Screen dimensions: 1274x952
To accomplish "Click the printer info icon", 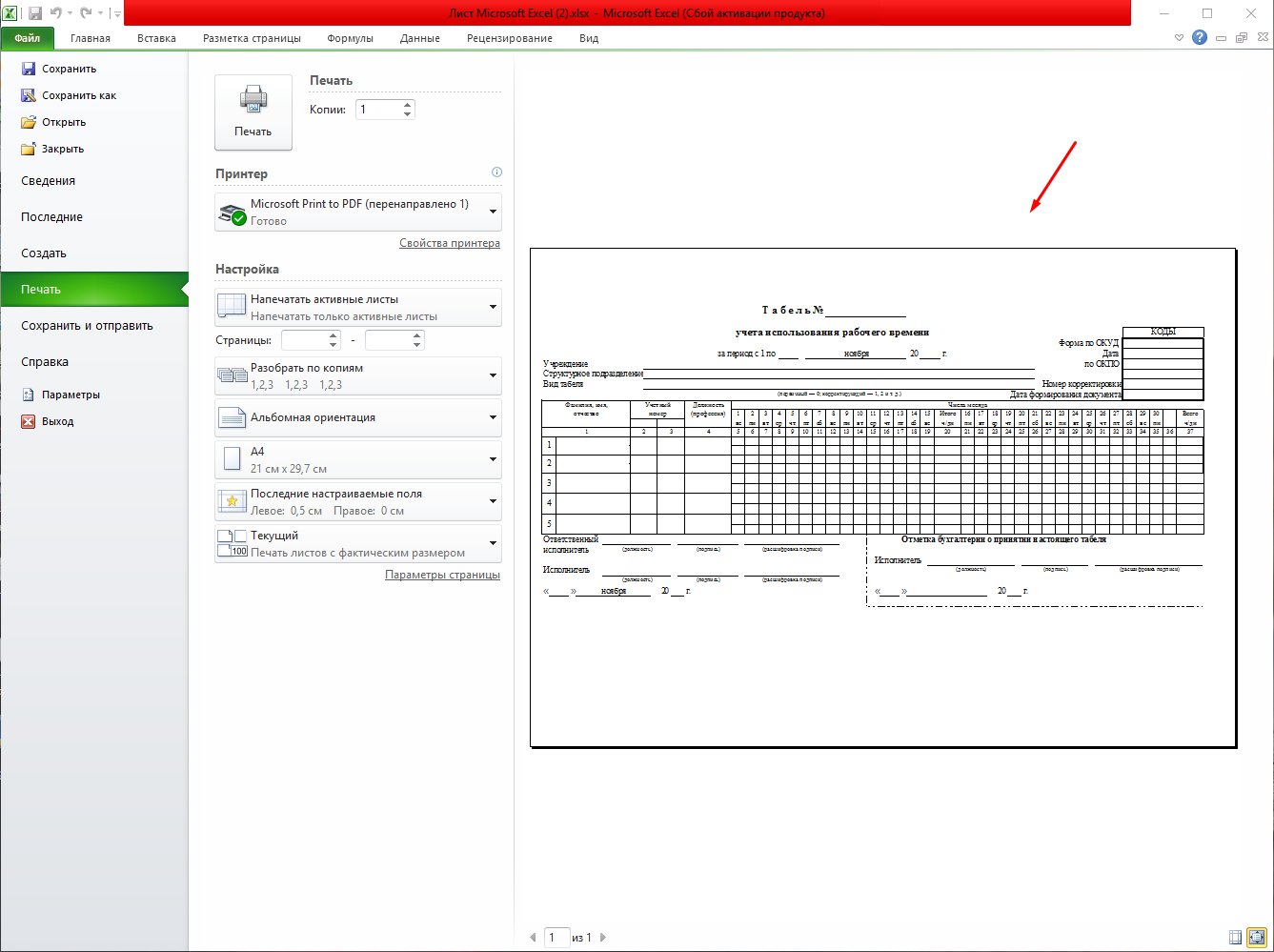I will click(x=496, y=172).
